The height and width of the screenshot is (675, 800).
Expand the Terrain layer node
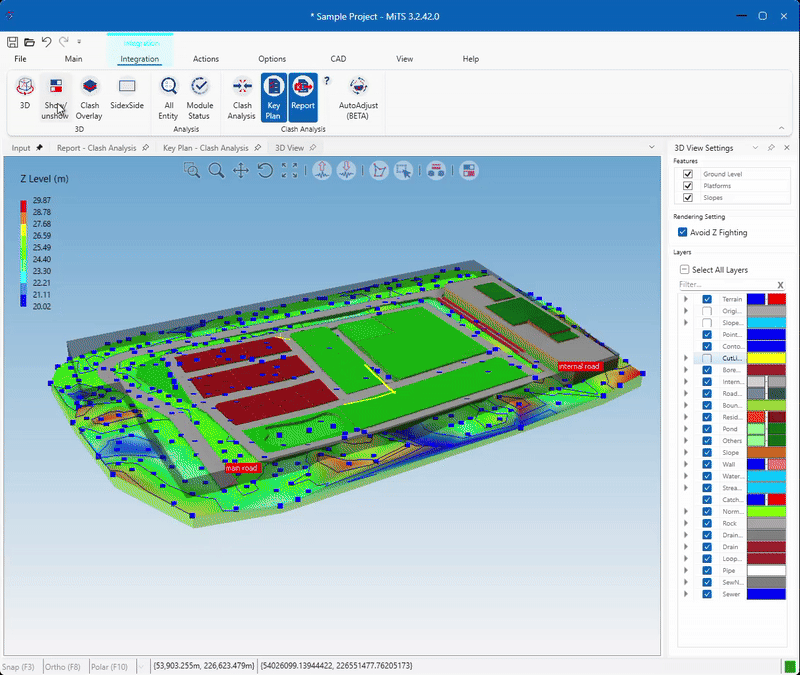pyautogui.click(x=686, y=299)
